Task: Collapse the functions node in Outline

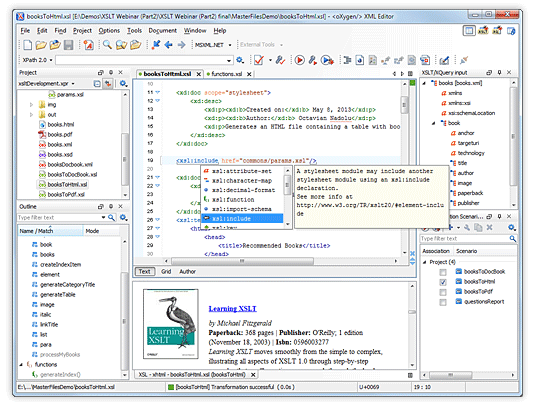Action: click(21, 364)
